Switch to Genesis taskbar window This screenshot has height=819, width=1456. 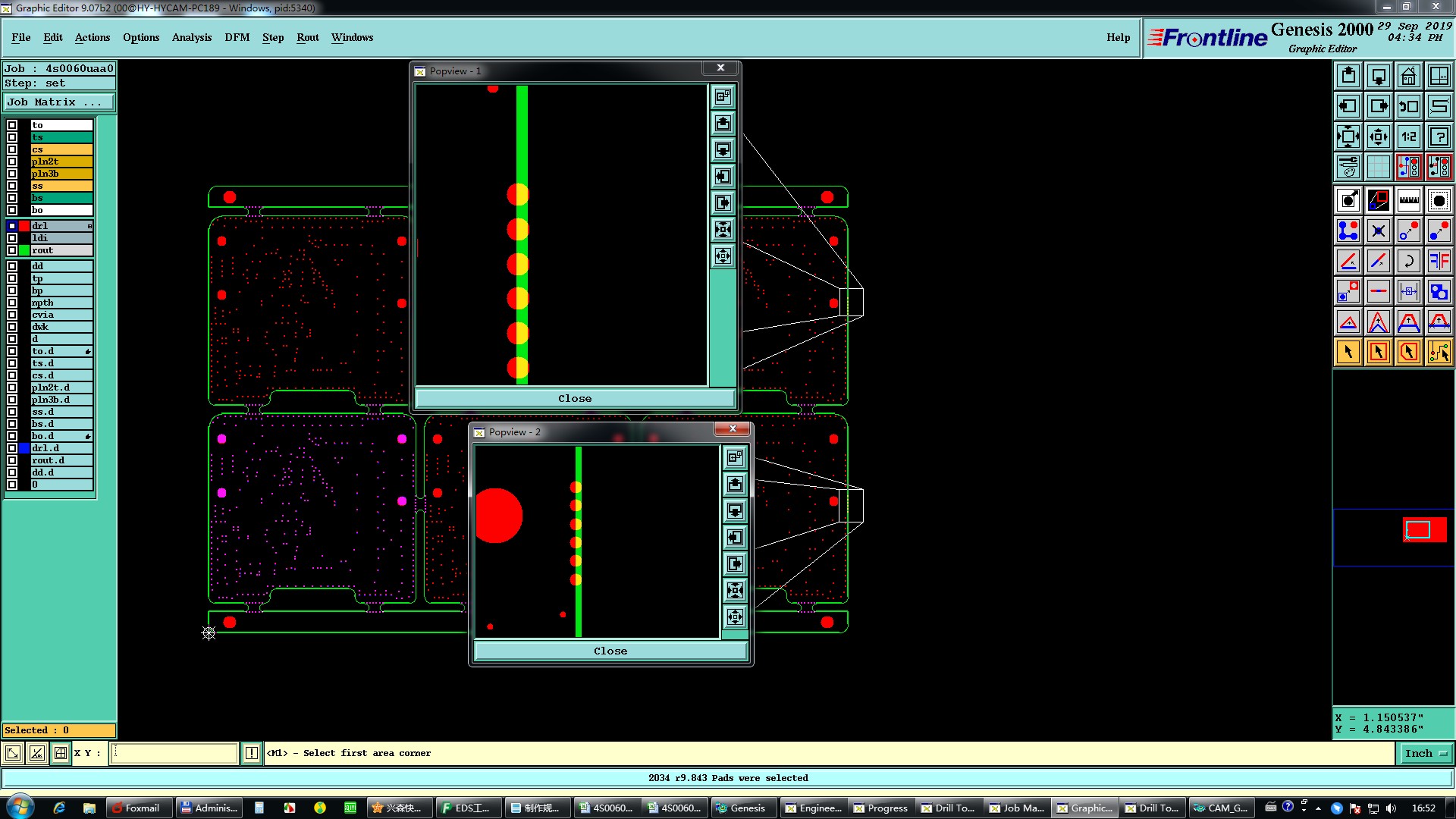[742, 808]
